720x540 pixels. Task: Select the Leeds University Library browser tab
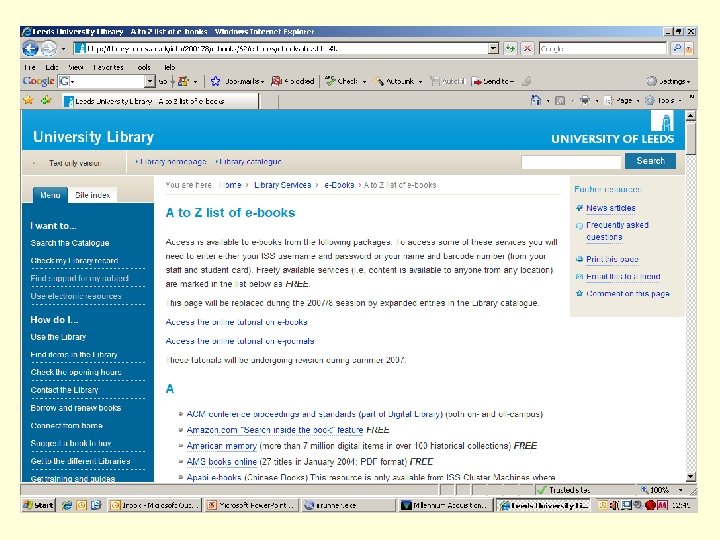[x=159, y=101]
